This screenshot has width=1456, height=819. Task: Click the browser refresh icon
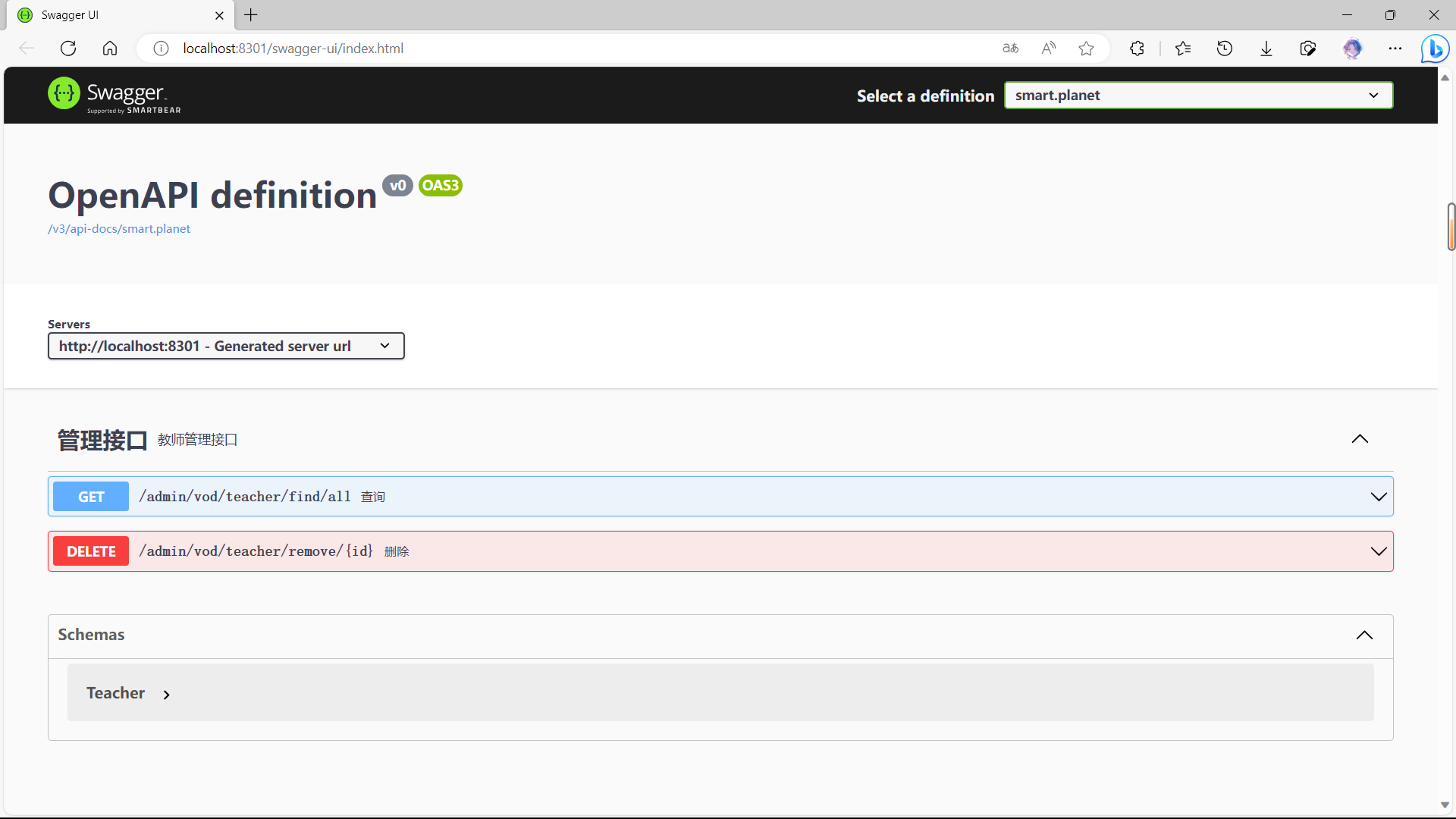[68, 49]
